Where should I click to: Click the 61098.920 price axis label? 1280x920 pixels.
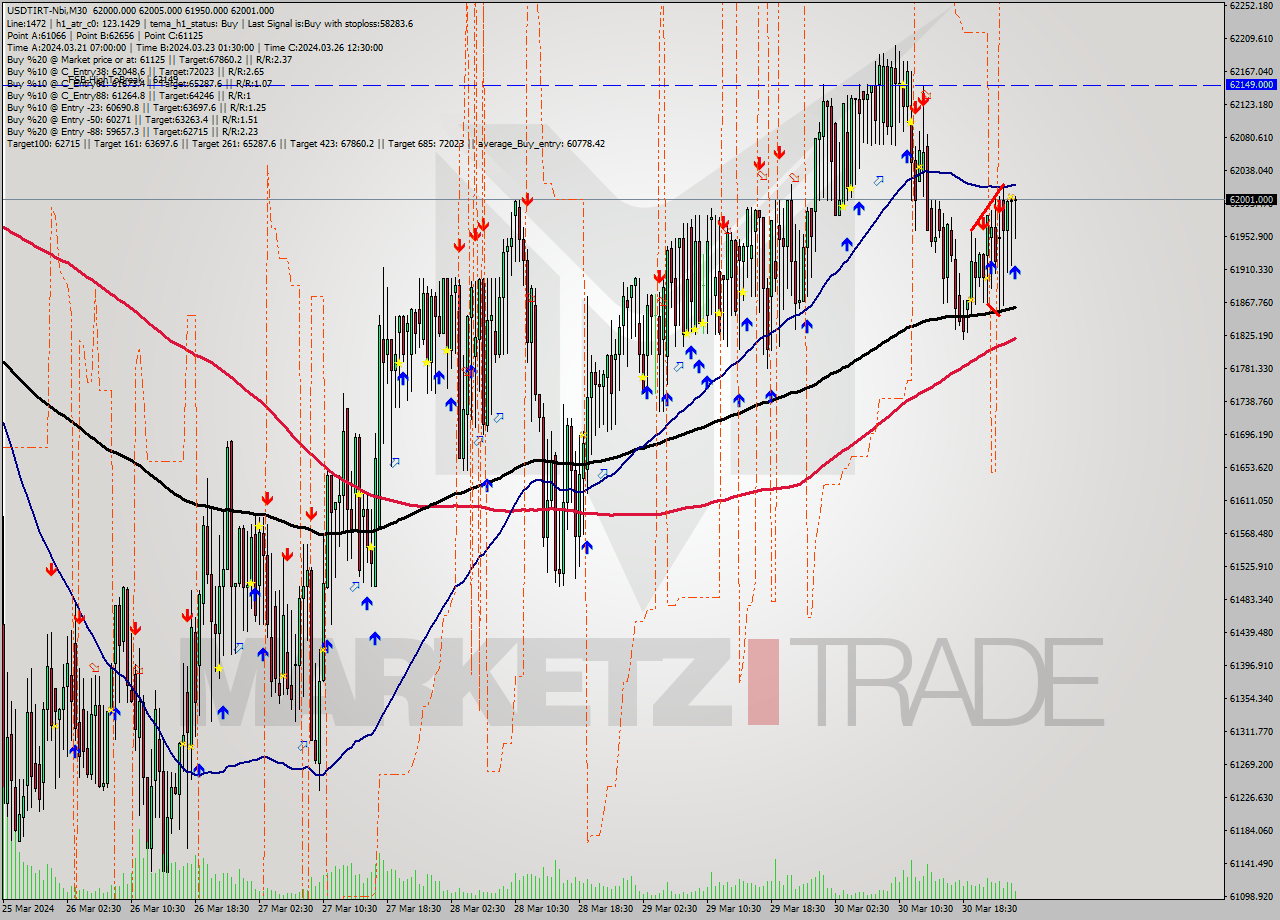coord(1251,896)
